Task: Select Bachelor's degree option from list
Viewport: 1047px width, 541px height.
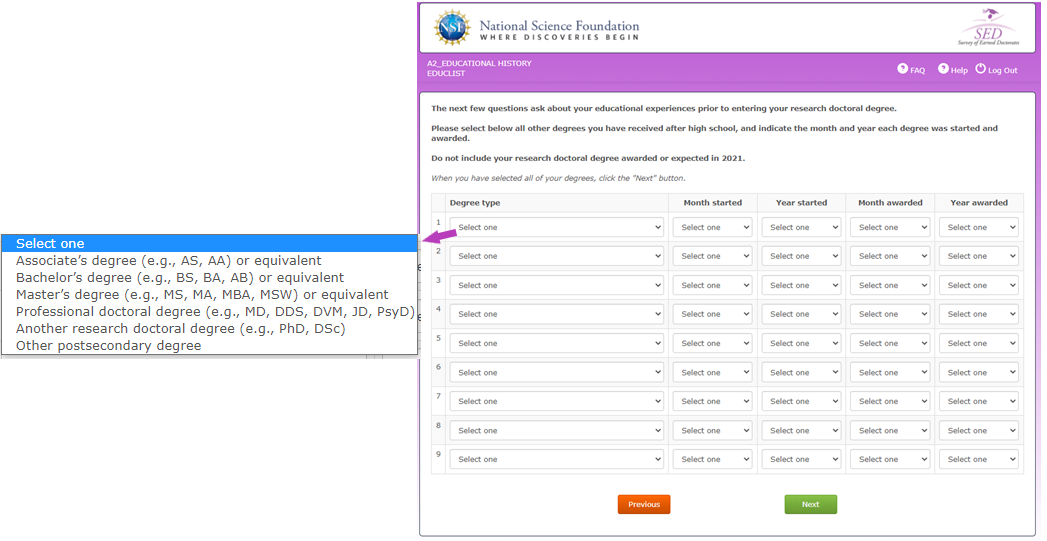Action: 179,278
